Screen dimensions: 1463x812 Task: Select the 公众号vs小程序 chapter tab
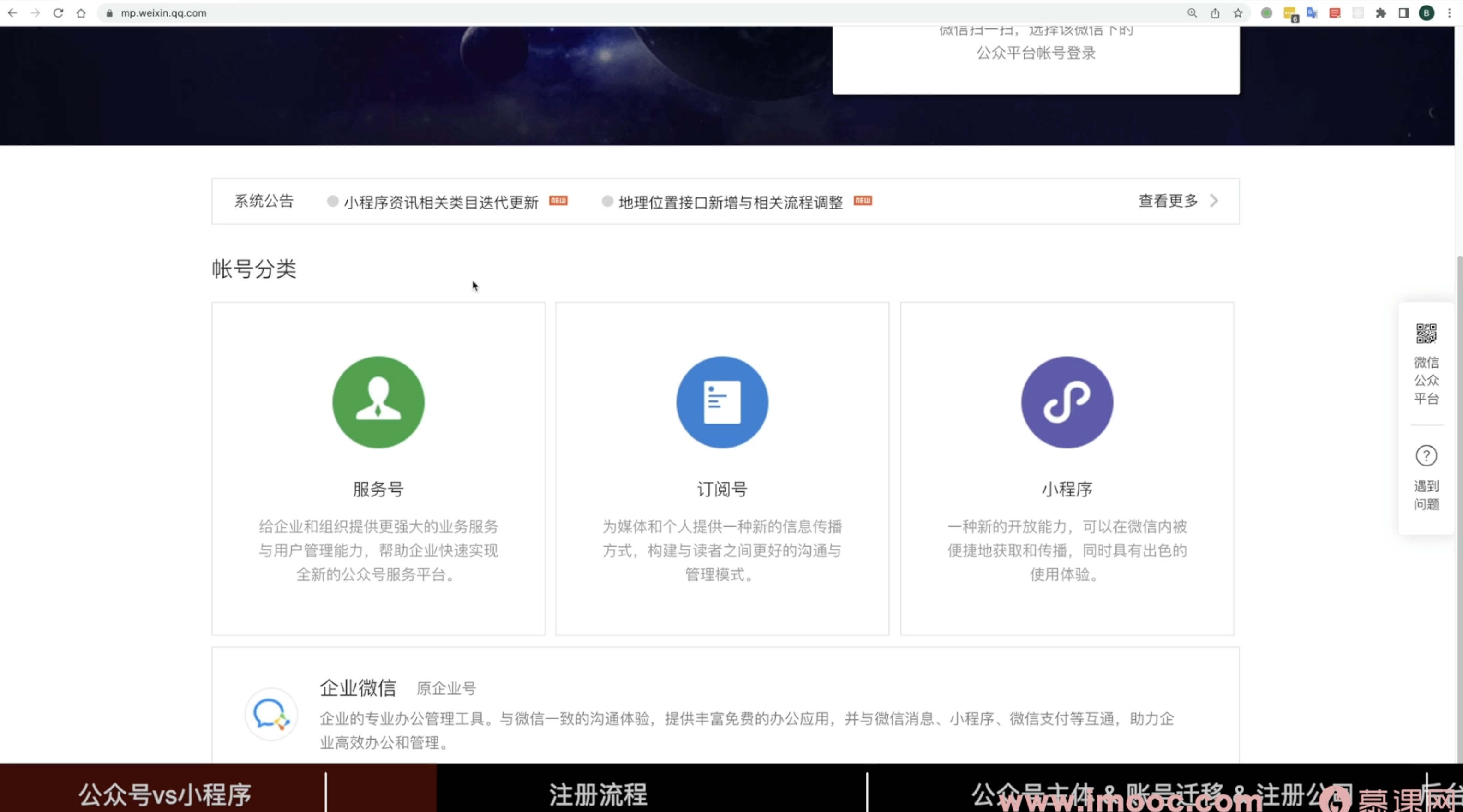tap(165, 794)
